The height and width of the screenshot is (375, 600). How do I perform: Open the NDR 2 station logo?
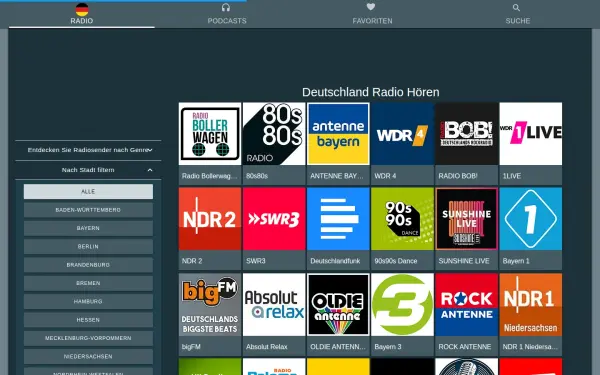[210, 219]
